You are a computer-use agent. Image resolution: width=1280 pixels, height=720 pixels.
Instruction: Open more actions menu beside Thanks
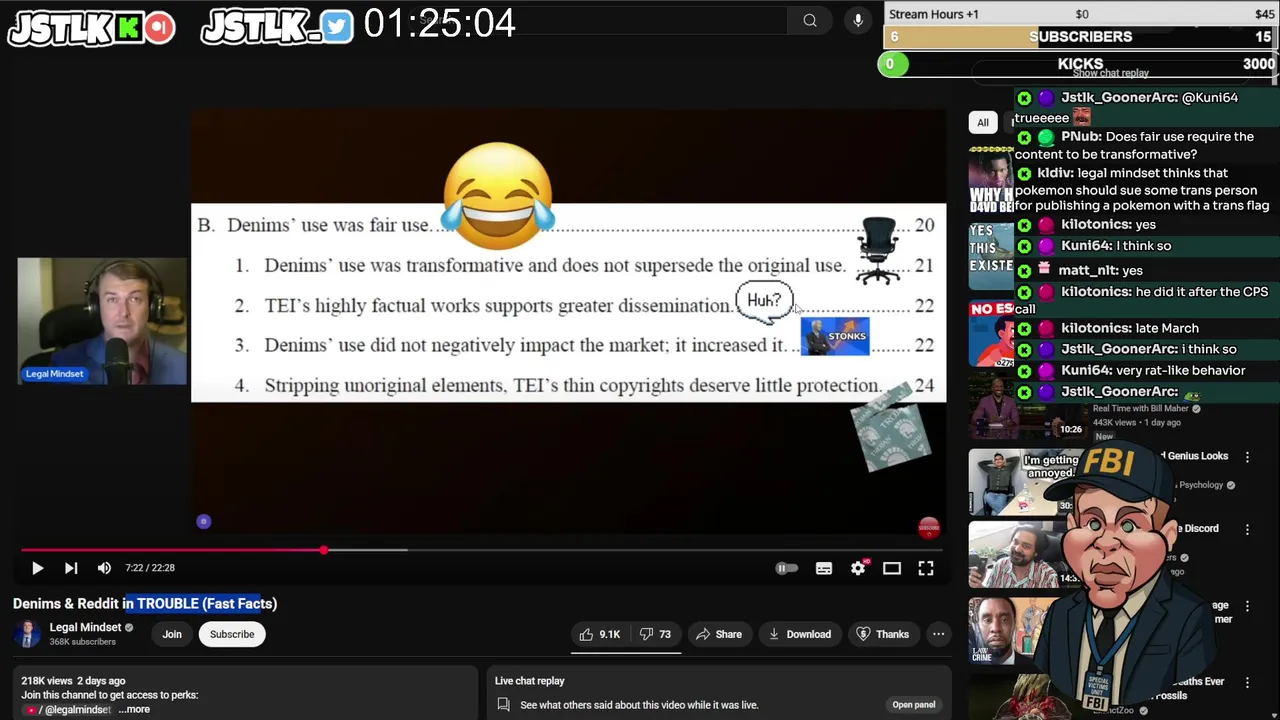click(938, 634)
